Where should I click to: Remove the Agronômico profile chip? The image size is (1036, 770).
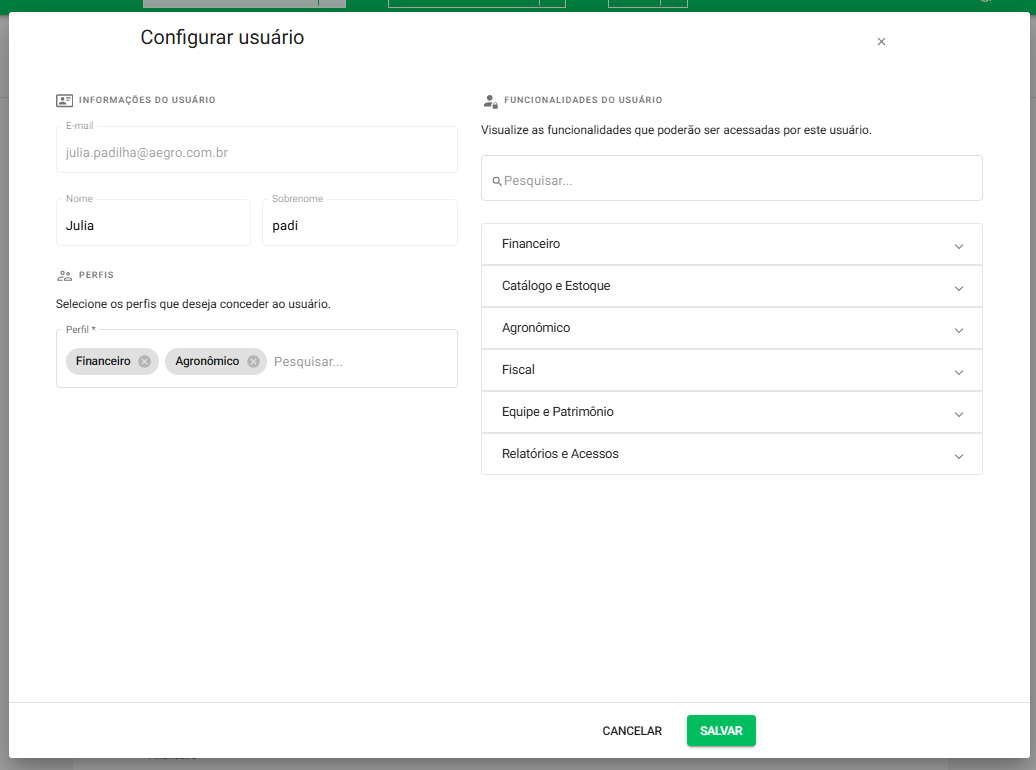point(253,361)
